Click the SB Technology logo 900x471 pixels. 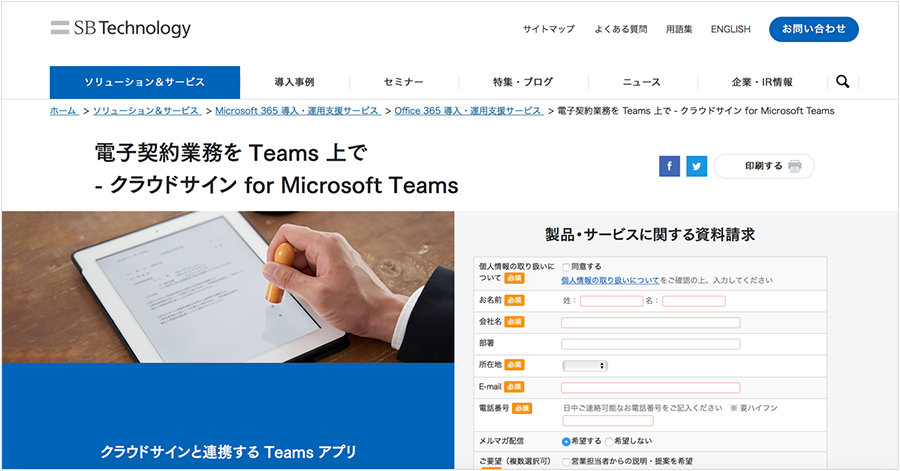coord(121,28)
